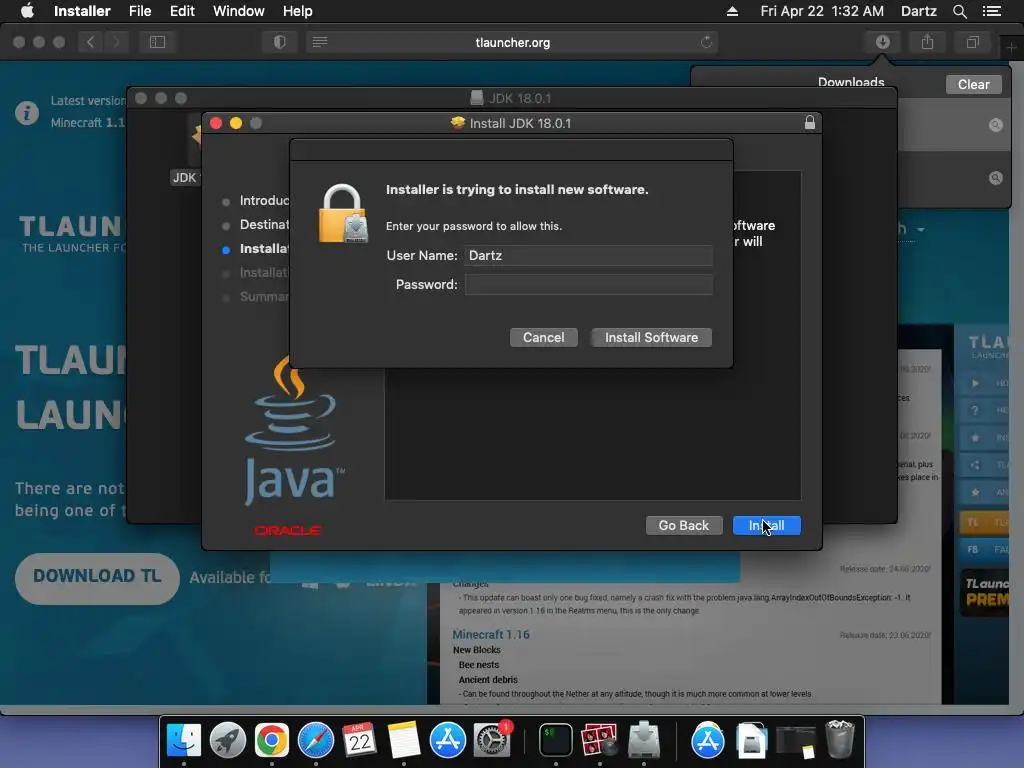Select the User Name field containing Dartz
The image size is (1024, 768).
[588, 255]
